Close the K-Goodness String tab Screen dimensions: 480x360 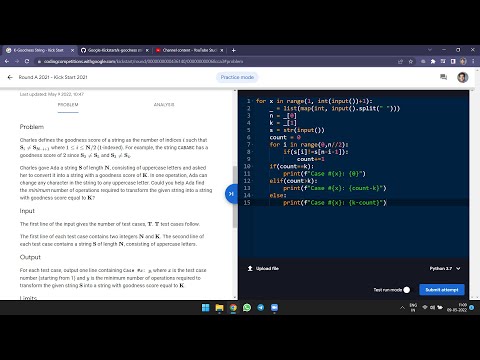coord(72,50)
